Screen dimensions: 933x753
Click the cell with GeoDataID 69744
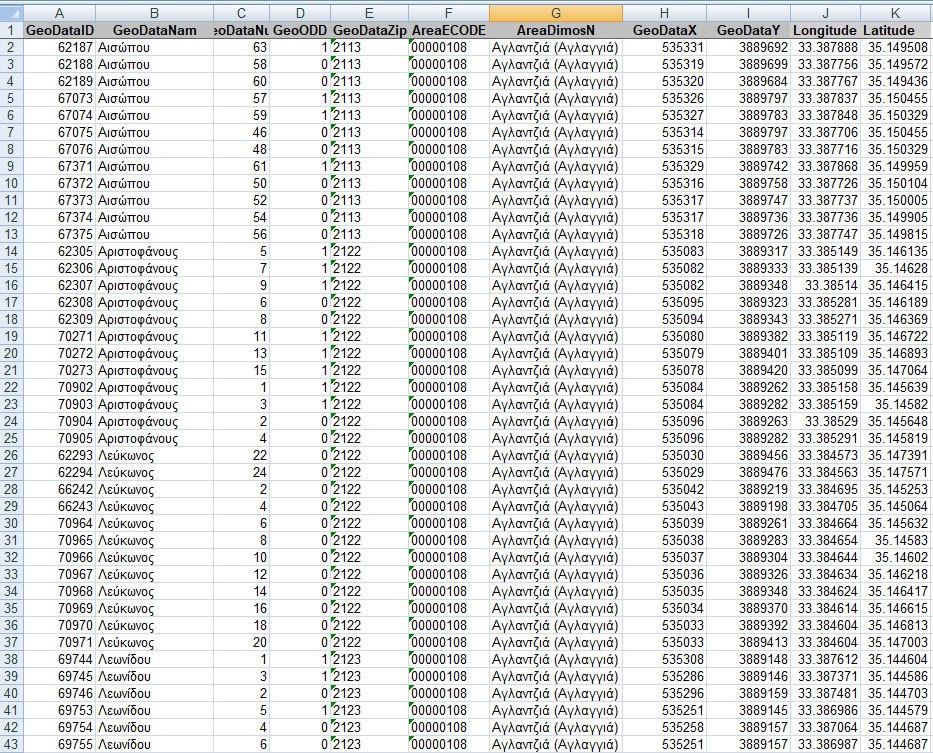58,659
